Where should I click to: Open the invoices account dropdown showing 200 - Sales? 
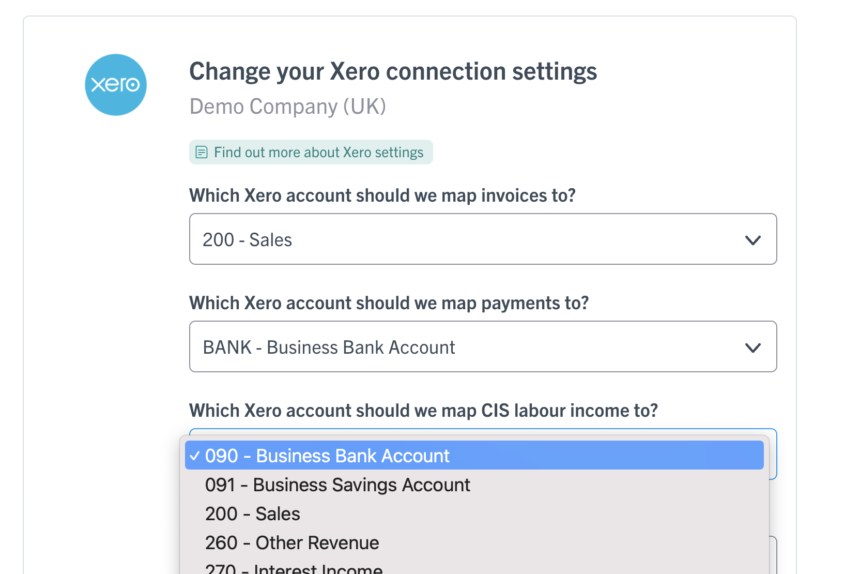coord(483,239)
